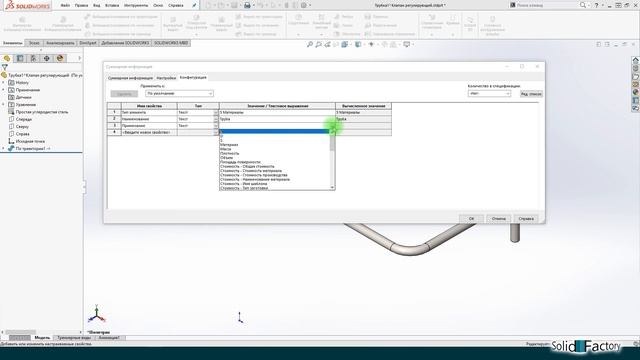Image resolution: width=640 pixels, height=360 pixels.
Task: Click the new property name cell
Action: [149, 132]
